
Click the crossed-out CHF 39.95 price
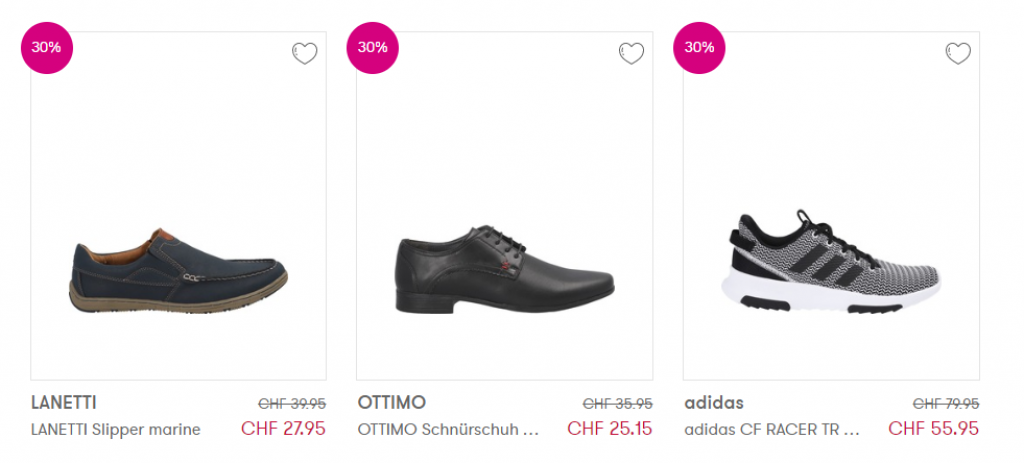point(292,404)
